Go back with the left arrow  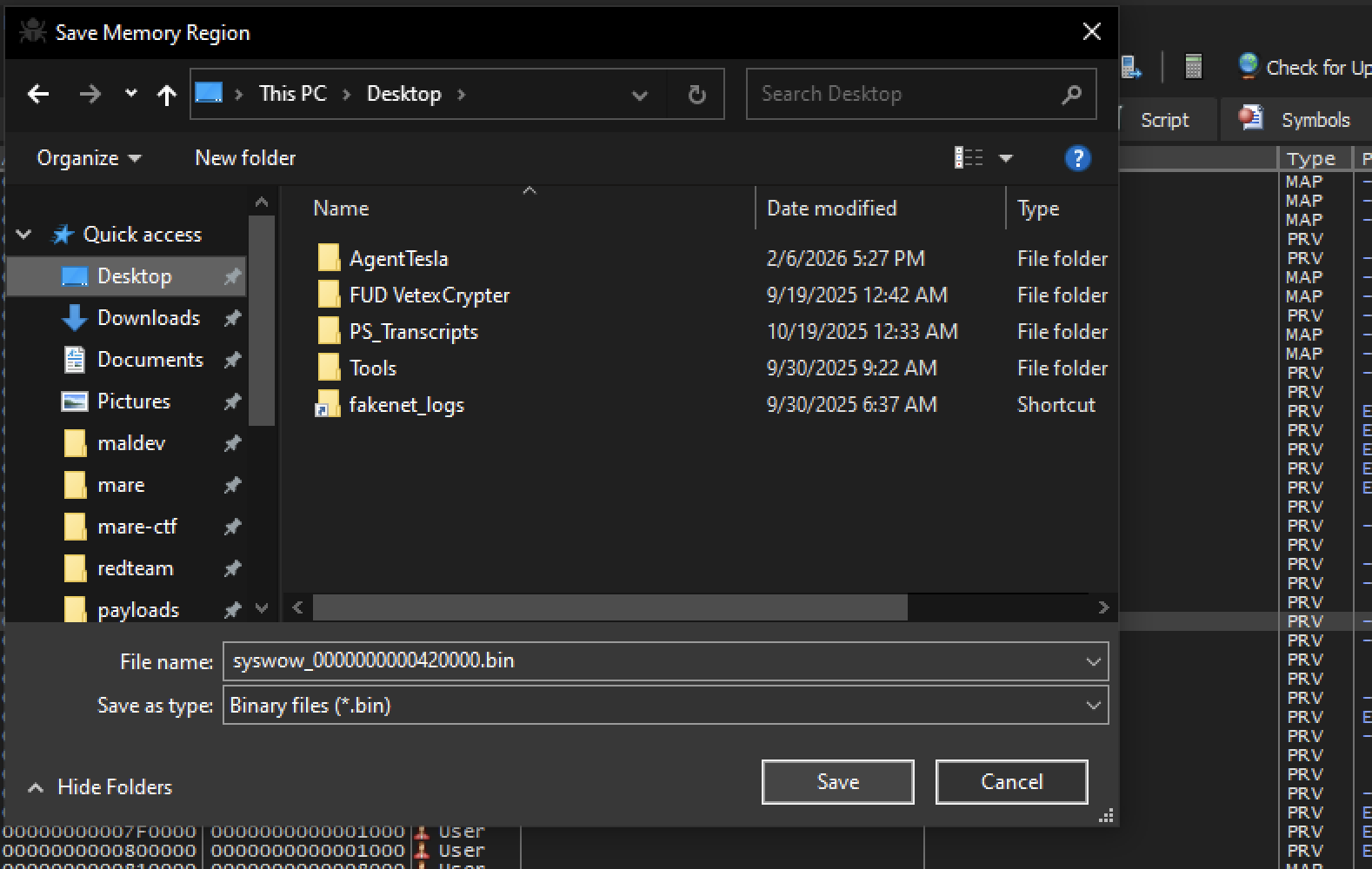point(38,94)
